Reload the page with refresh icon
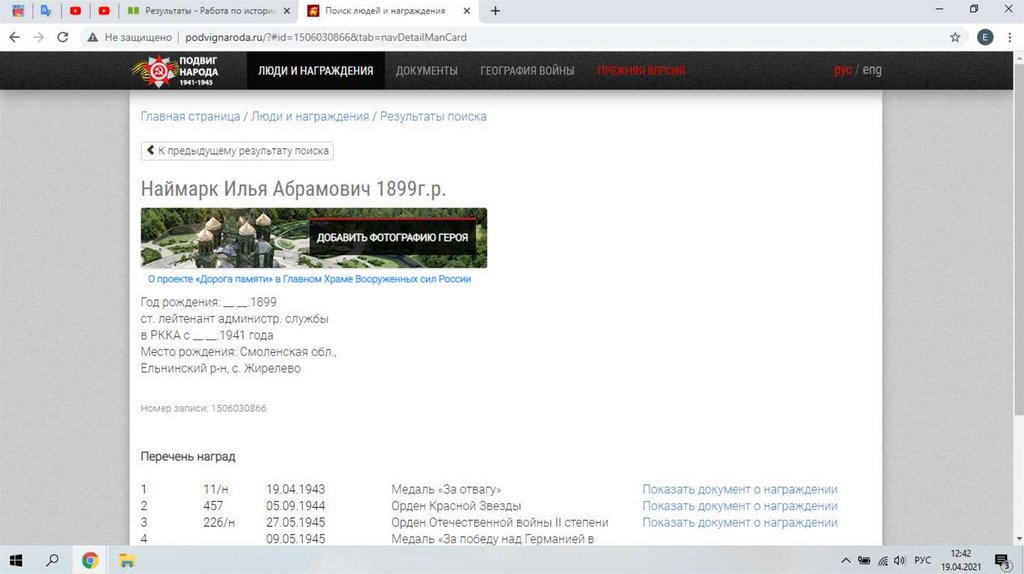The height and width of the screenshot is (574, 1024). tap(63, 37)
